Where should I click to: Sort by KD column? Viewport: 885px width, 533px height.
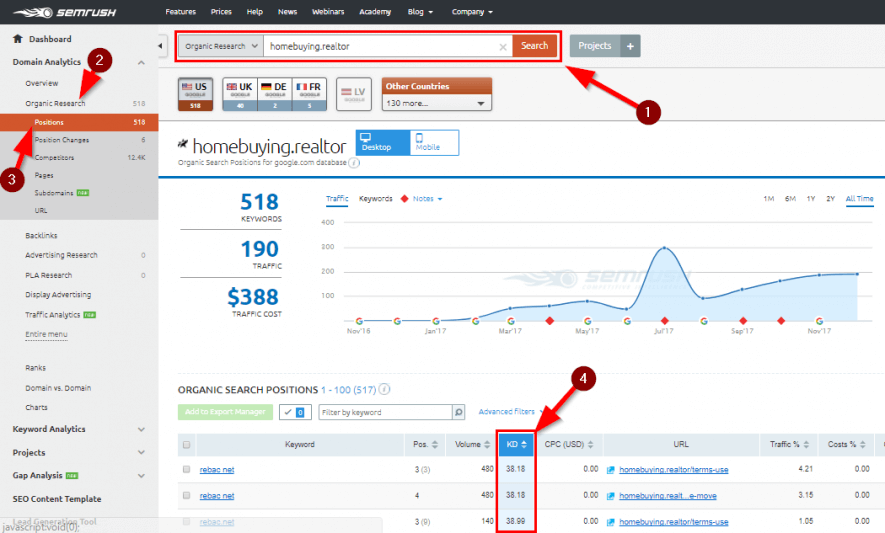point(516,444)
